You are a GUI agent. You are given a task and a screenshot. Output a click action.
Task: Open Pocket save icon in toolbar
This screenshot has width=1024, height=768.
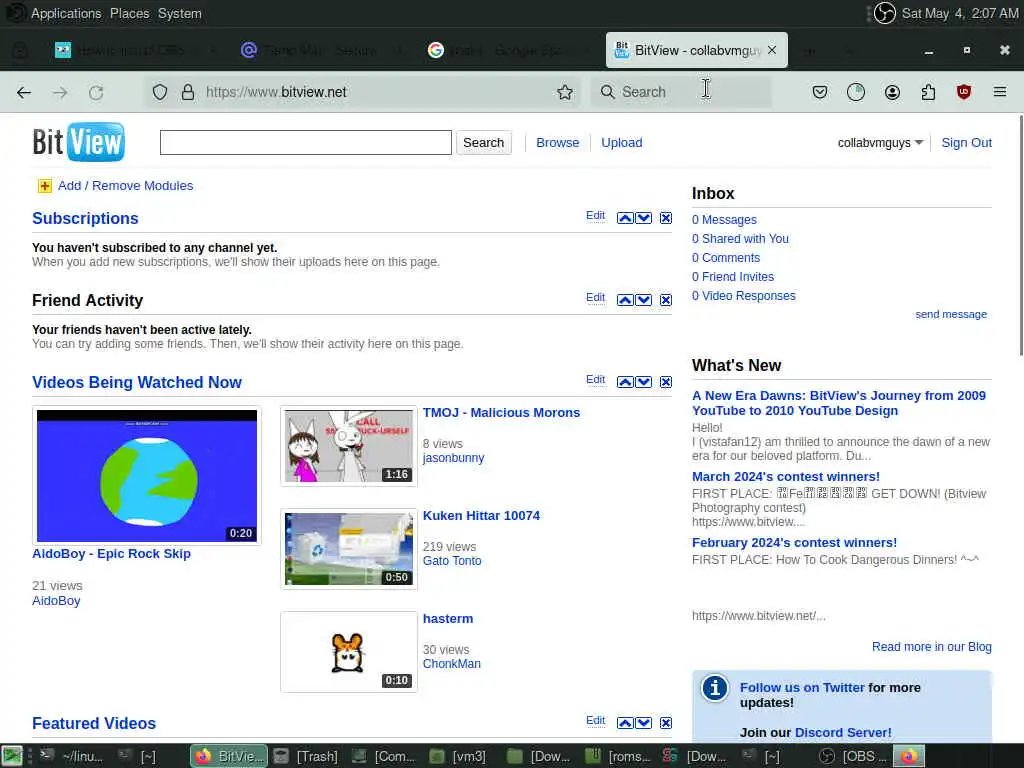click(820, 92)
